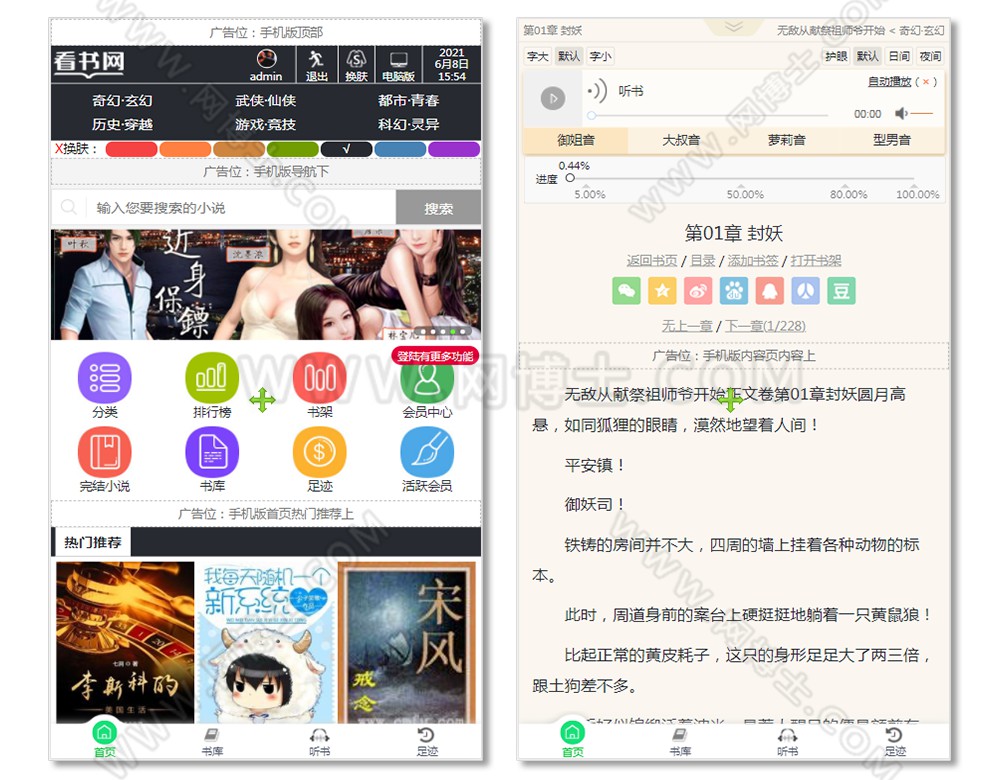The width and height of the screenshot is (1000, 780).
Task: Open the 排行榜 ranking icon
Action: pos(212,378)
